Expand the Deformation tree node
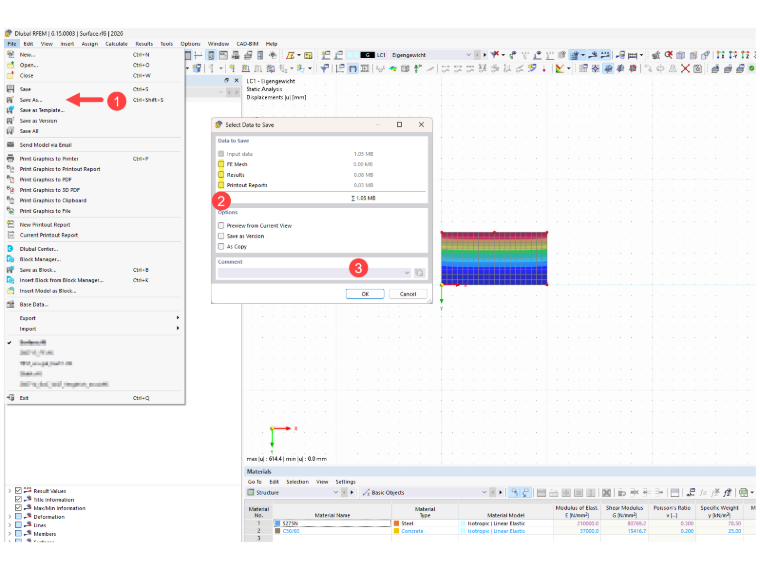This screenshot has height=570, width=760. (10, 517)
